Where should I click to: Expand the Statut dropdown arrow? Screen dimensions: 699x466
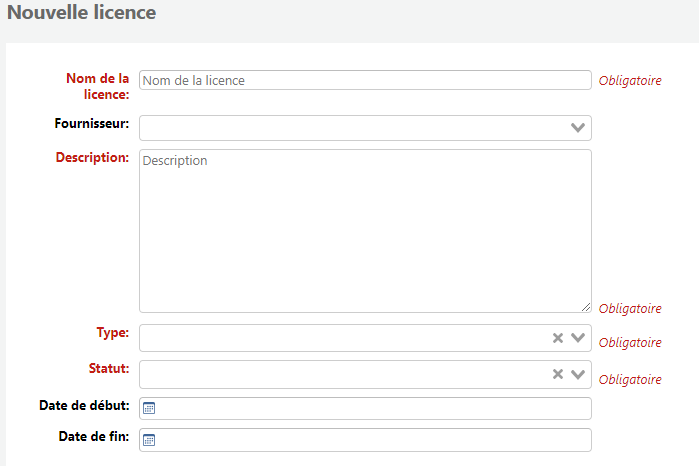click(x=578, y=374)
